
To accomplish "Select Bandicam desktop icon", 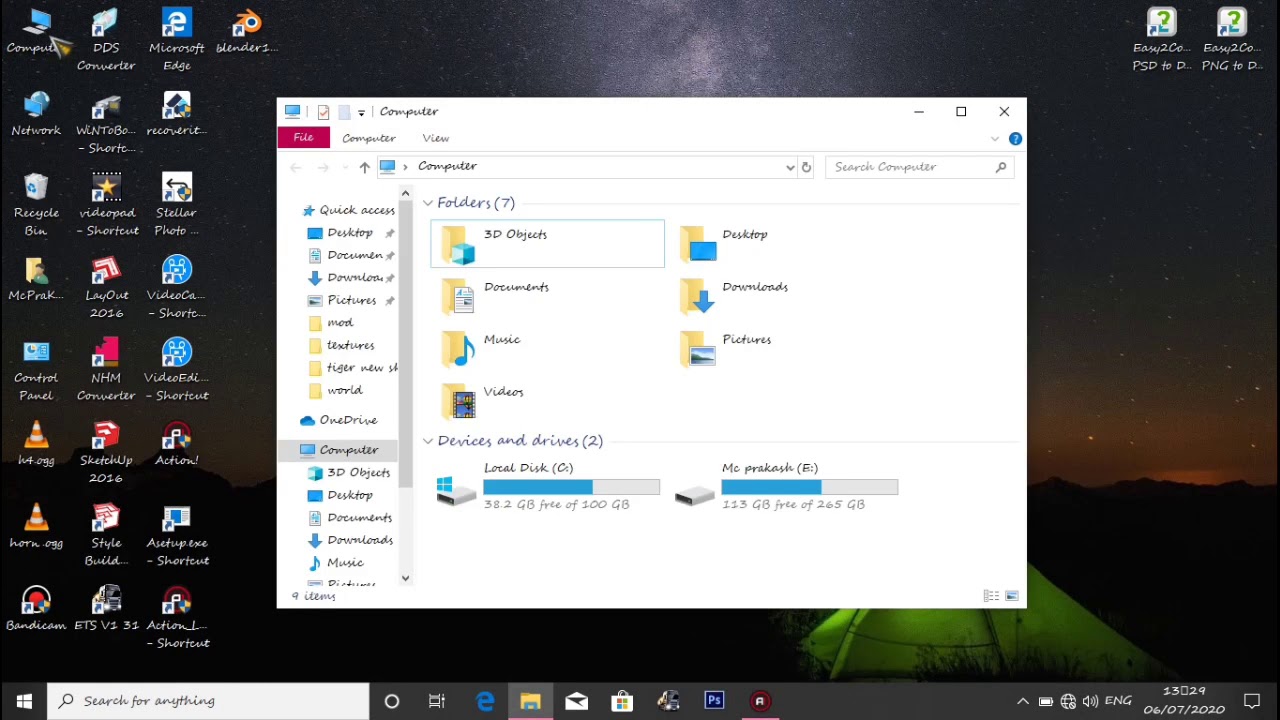I will tap(36, 609).
